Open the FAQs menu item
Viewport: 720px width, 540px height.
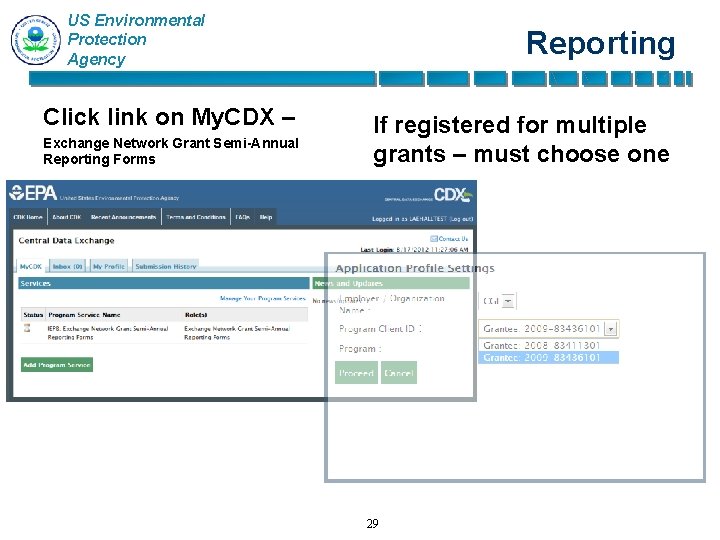click(242, 217)
